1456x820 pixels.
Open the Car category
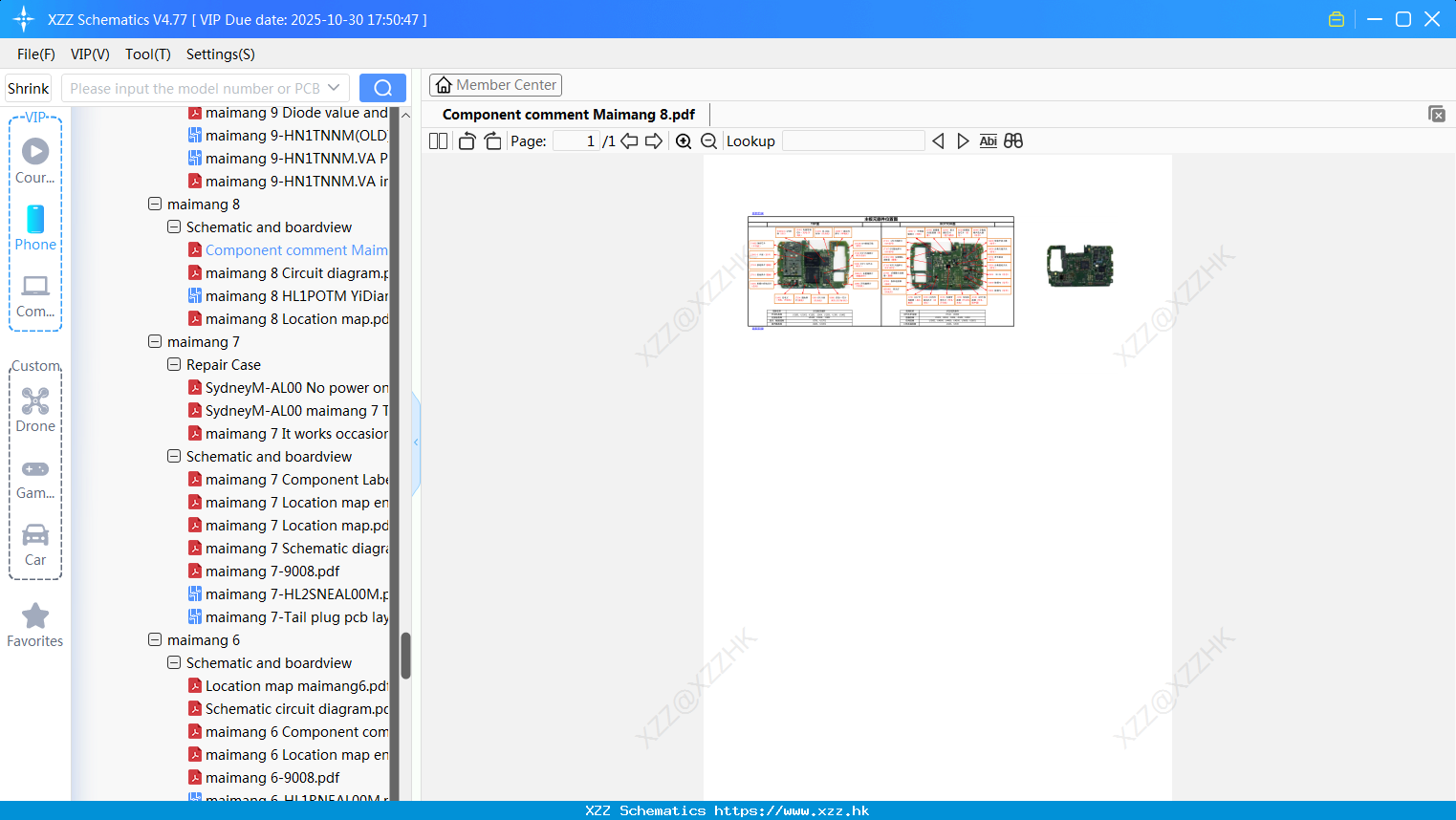[x=35, y=534]
